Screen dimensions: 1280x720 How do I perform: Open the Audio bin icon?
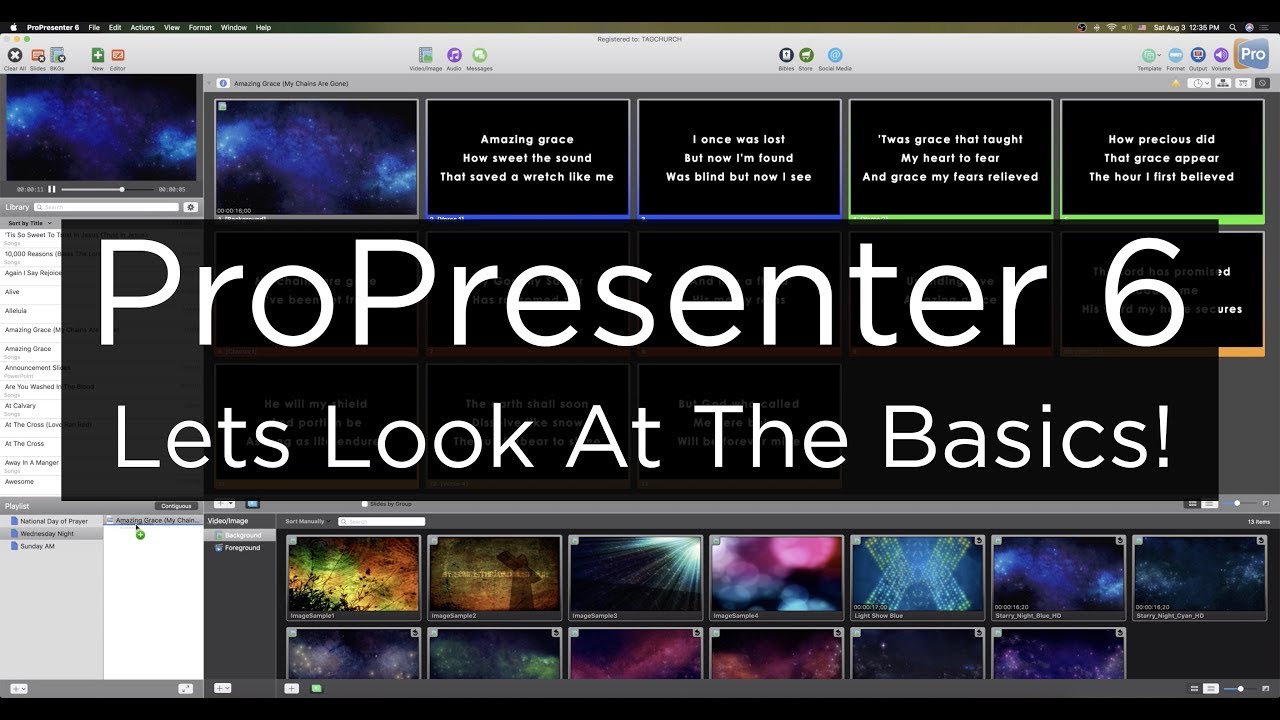coord(454,55)
